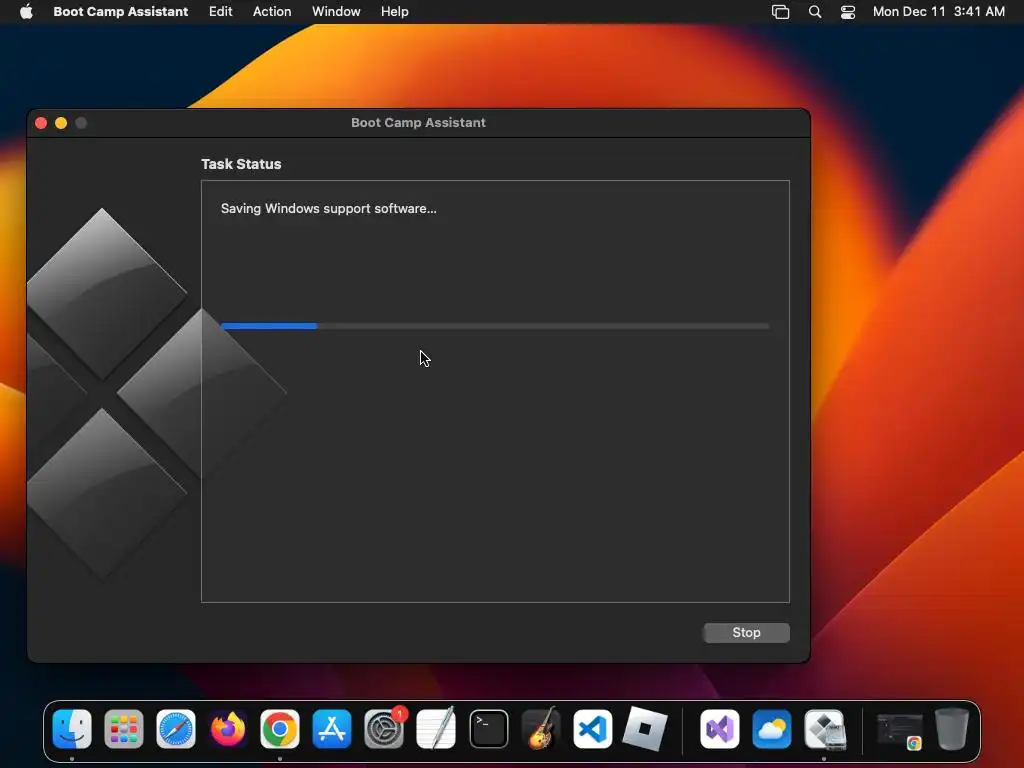The height and width of the screenshot is (768, 1024).
Task: Minimize the Boot Camp Assistant window
Action: coord(61,123)
